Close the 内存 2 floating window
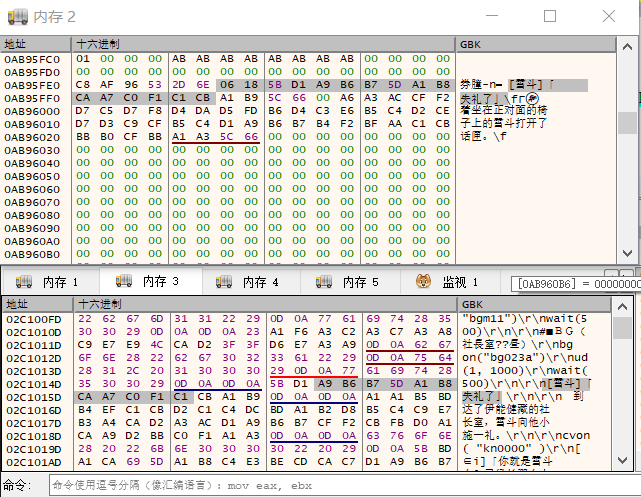The image size is (641, 497). (x=608, y=17)
